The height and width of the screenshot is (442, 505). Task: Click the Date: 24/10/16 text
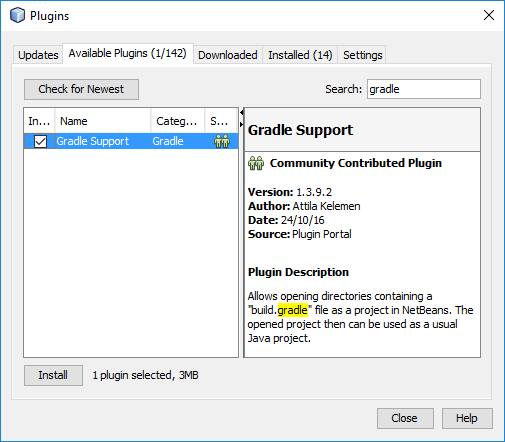pyautogui.click(x=286, y=220)
